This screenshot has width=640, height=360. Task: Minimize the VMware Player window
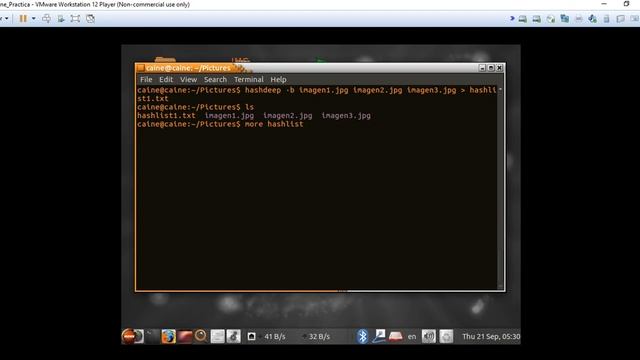(604, 4)
